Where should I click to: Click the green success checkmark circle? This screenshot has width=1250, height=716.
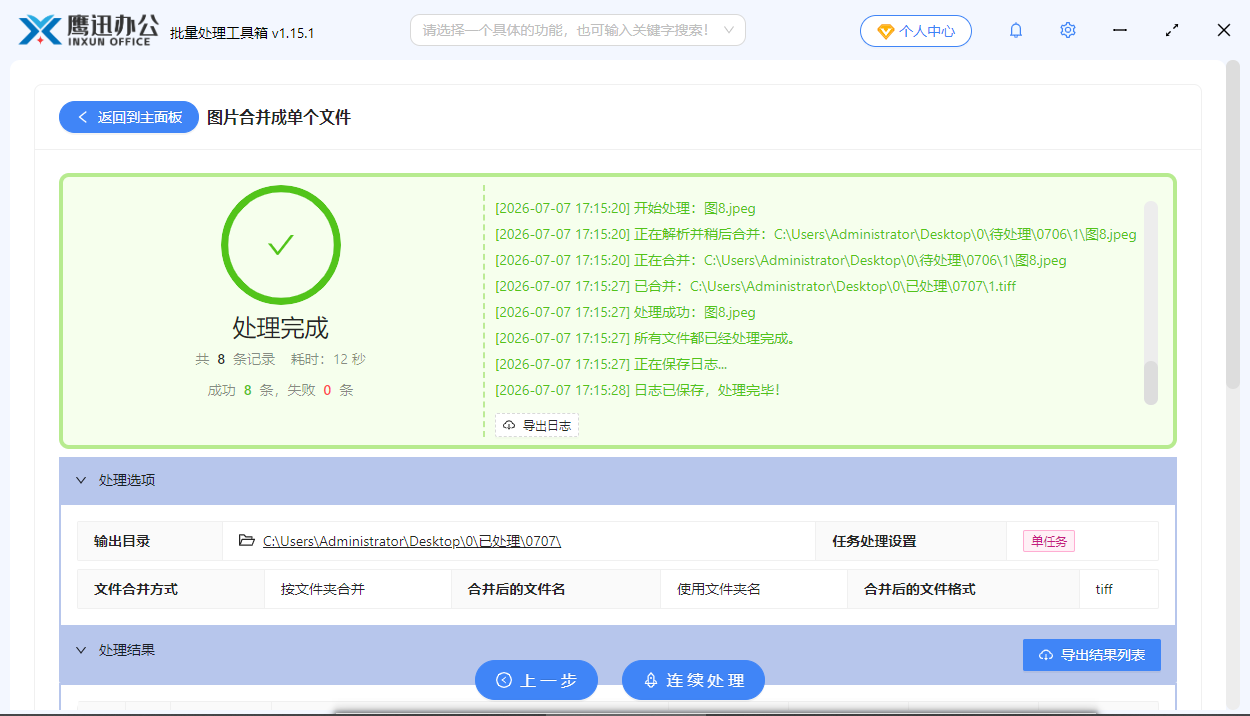pyautogui.click(x=281, y=244)
